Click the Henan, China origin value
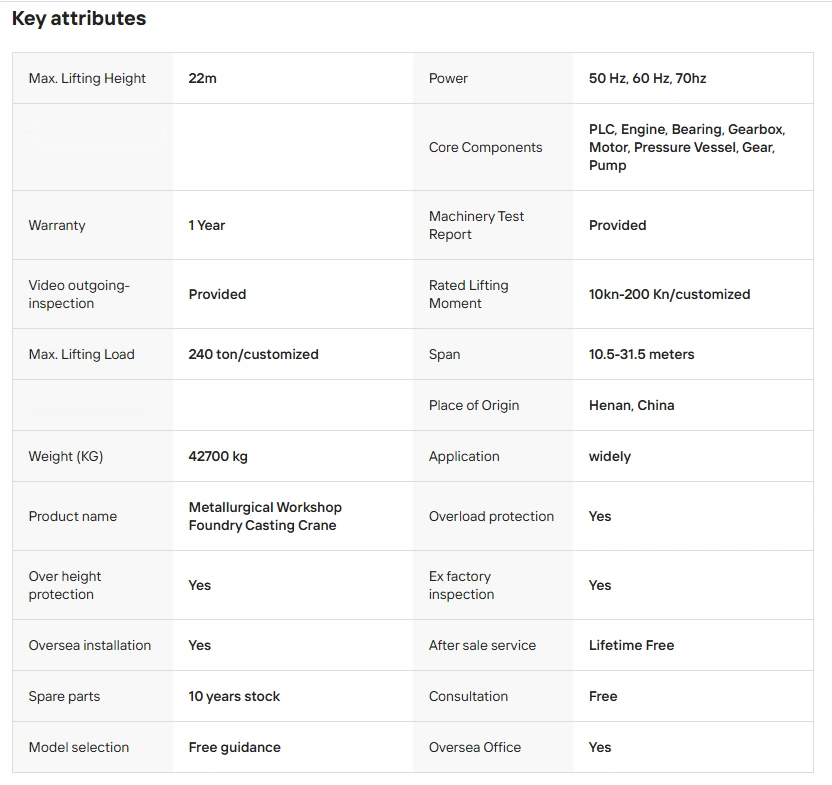Image resolution: width=832 pixels, height=785 pixels. point(631,405)
